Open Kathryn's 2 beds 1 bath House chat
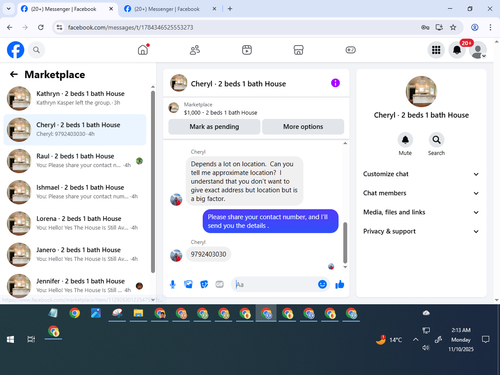Image resolution: width=500 pixels, height=375 pixels. click(x=75, y=98)
